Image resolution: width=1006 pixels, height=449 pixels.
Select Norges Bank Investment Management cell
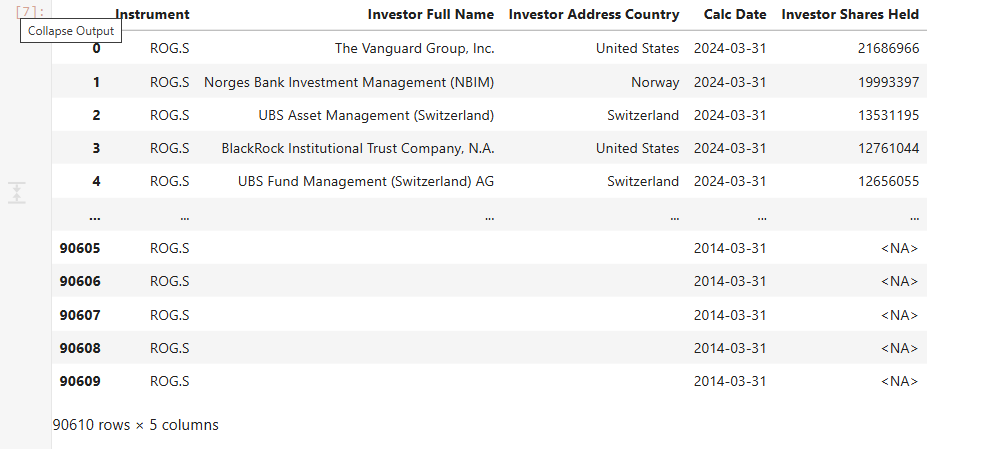[349, 82]
